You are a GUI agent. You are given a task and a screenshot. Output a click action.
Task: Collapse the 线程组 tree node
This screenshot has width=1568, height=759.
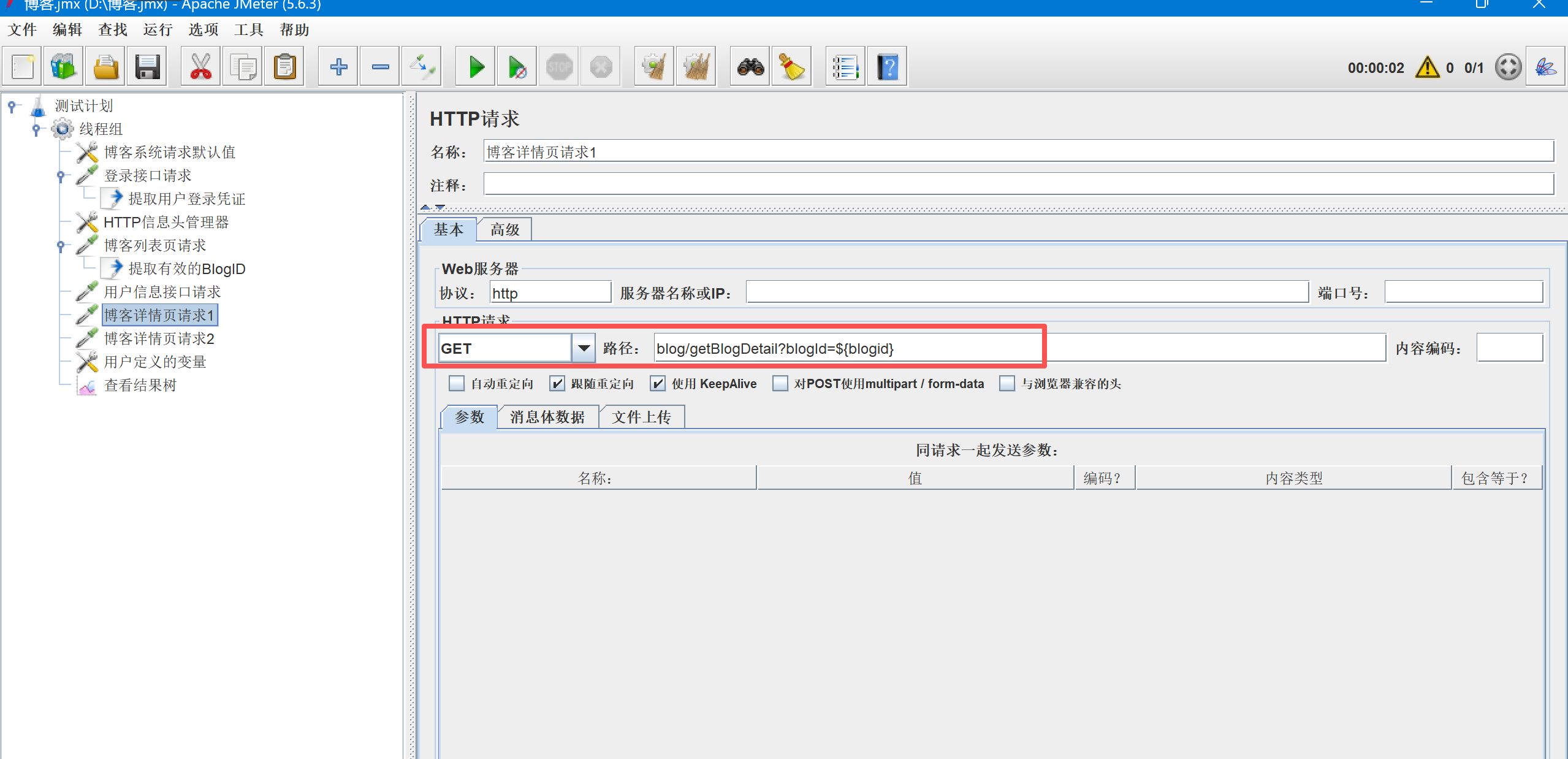(36, 129)
